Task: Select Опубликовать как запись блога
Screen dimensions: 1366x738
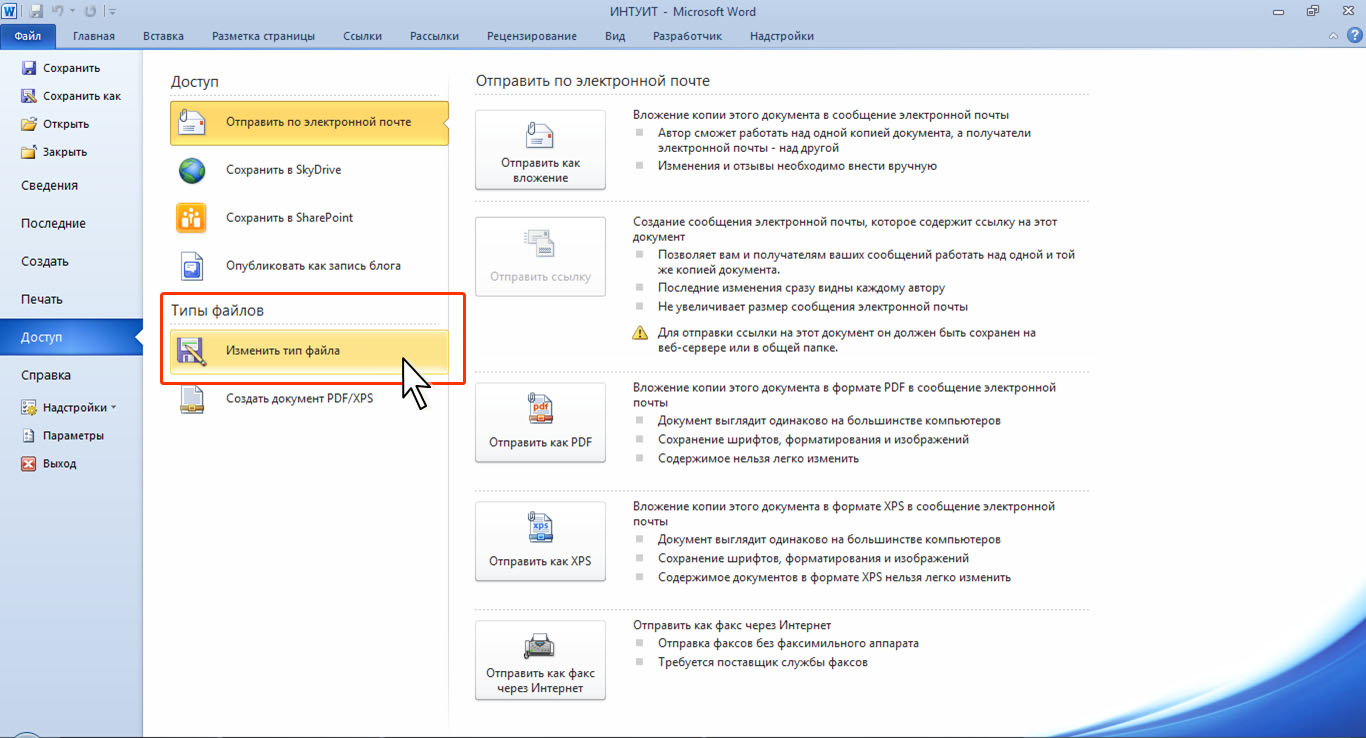Action: pyautogui.click(x=312, y=266)
